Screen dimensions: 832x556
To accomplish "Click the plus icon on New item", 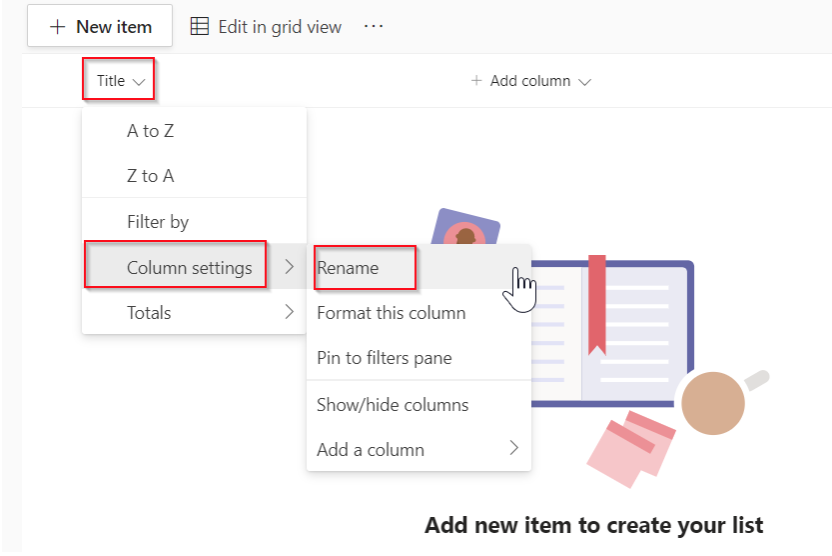I will tap(57, 27).
